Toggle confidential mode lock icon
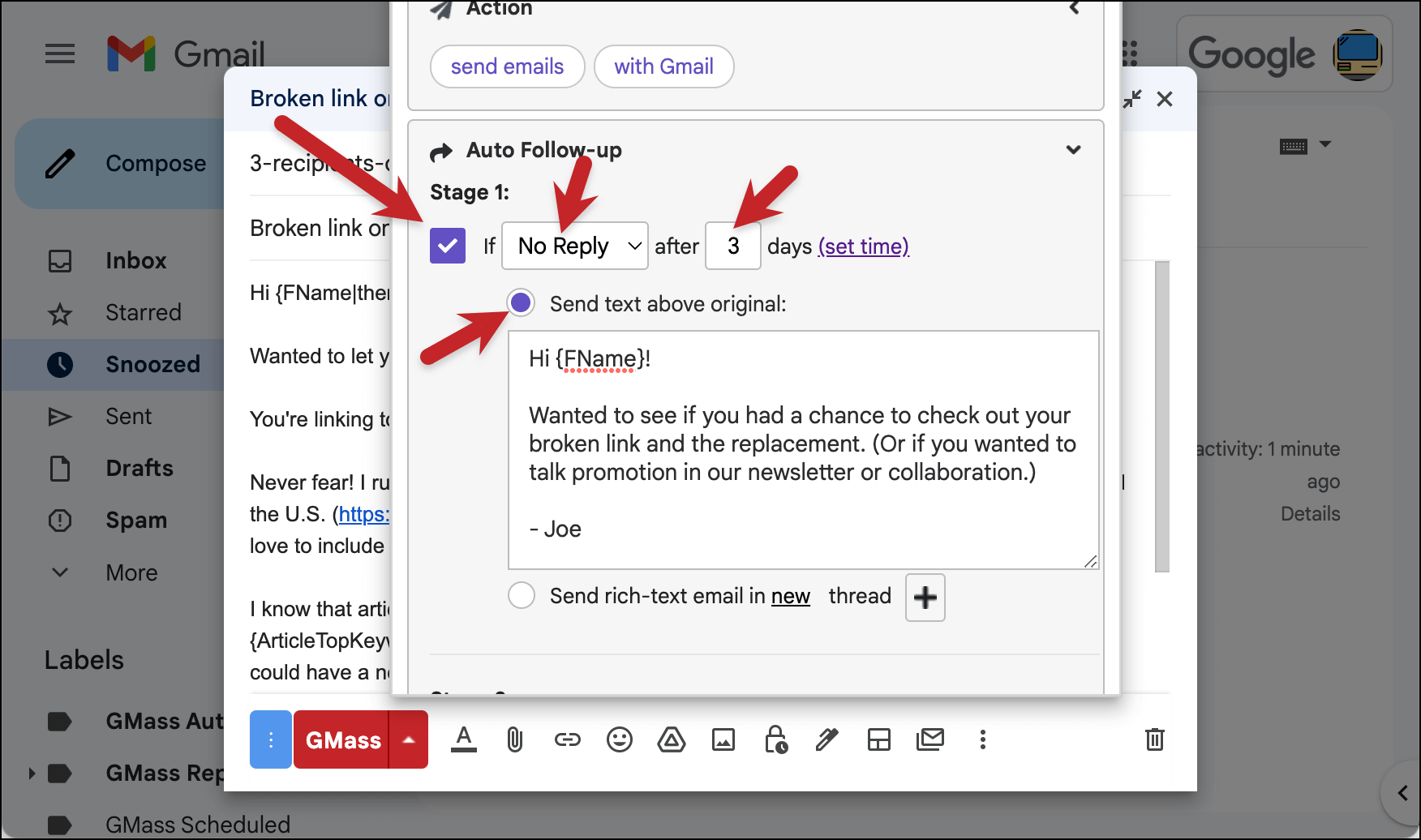The width and height of the screenshot is (1421, 840). (x=775, y=739)
